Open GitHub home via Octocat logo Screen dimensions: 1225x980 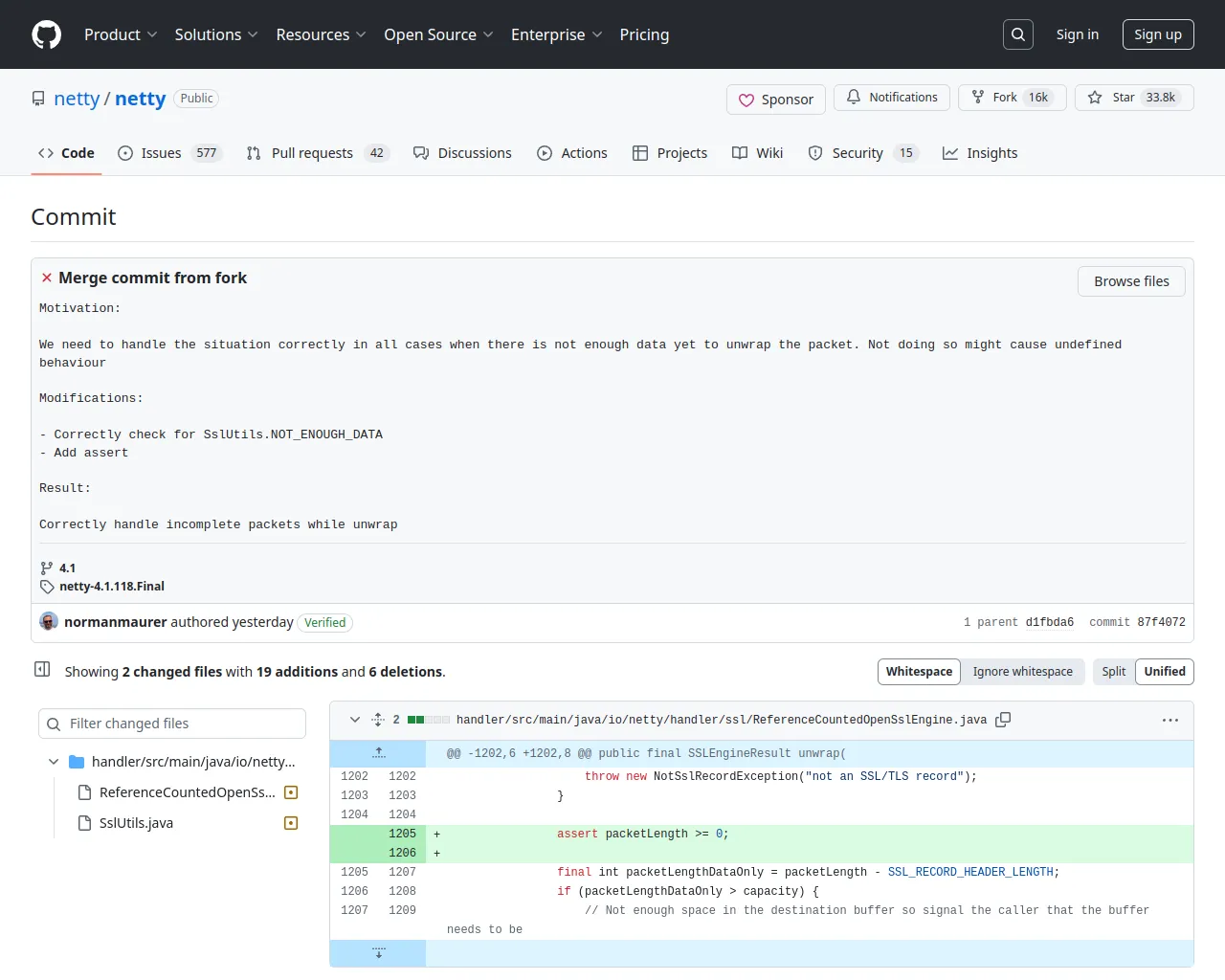46,34
